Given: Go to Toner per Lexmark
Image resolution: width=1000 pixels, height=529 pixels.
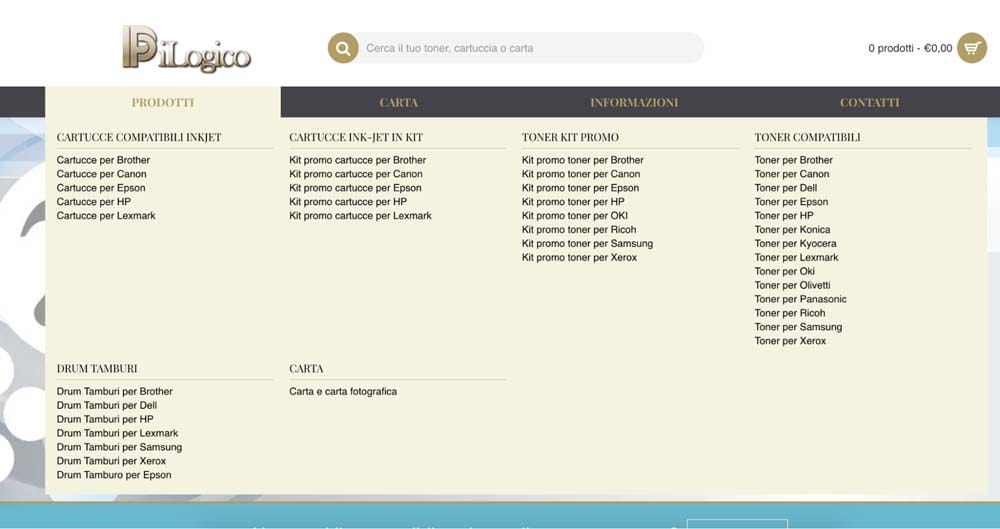Looking at the screenshot, I should [x=797, y=258].
